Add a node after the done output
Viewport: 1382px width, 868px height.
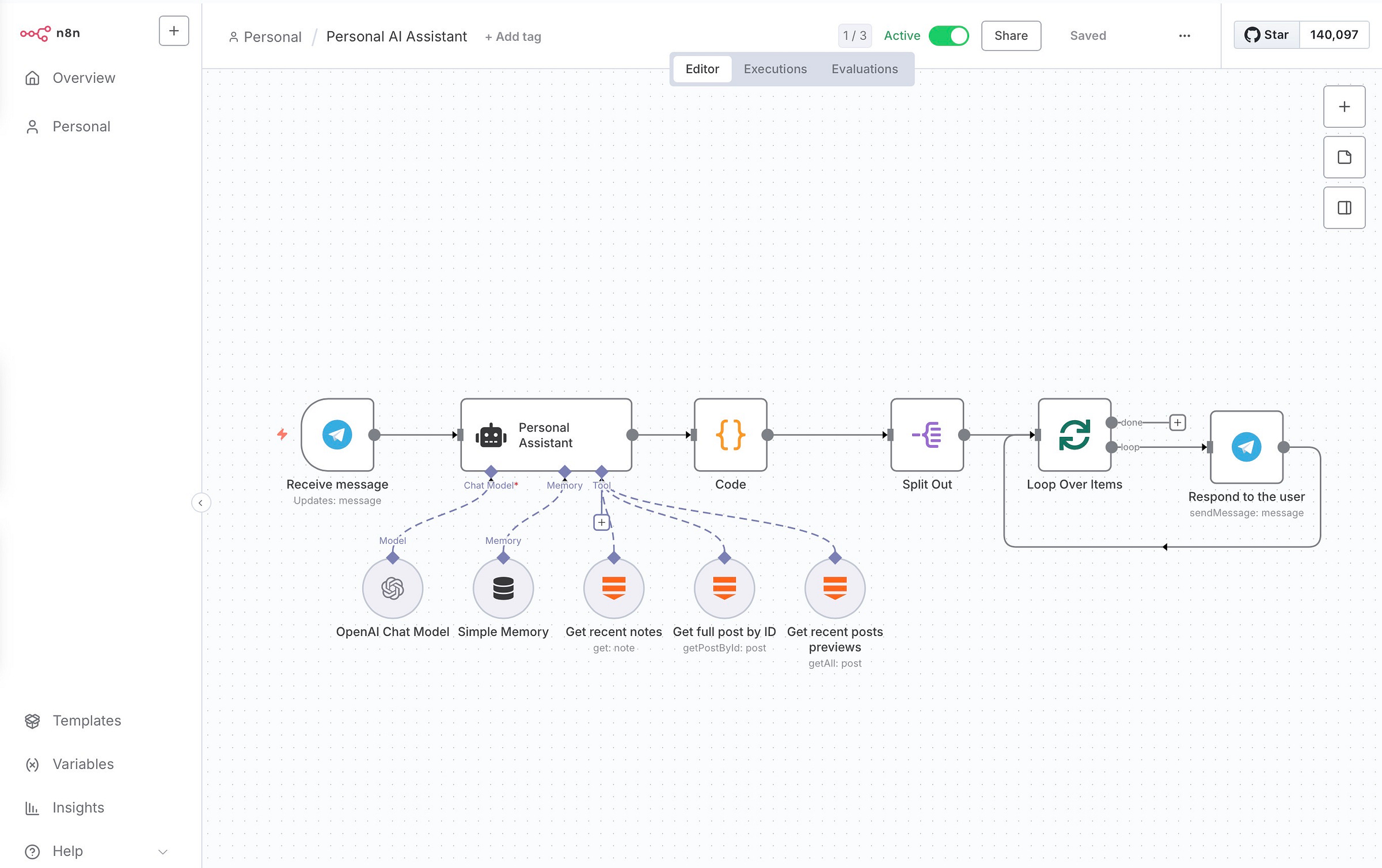(x=1178, y=422)
